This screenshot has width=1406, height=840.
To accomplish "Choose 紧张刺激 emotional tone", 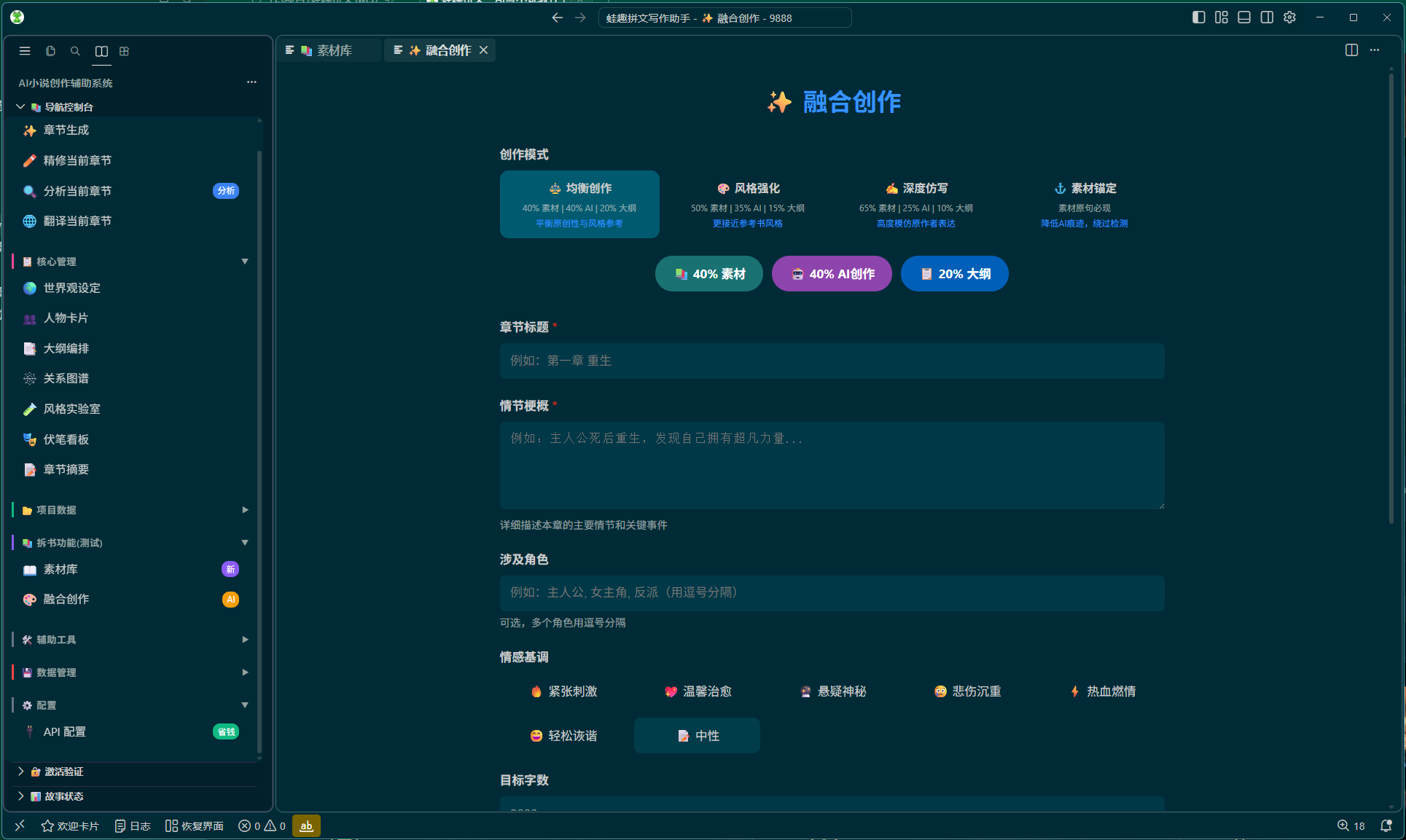I will coord(564,691).
